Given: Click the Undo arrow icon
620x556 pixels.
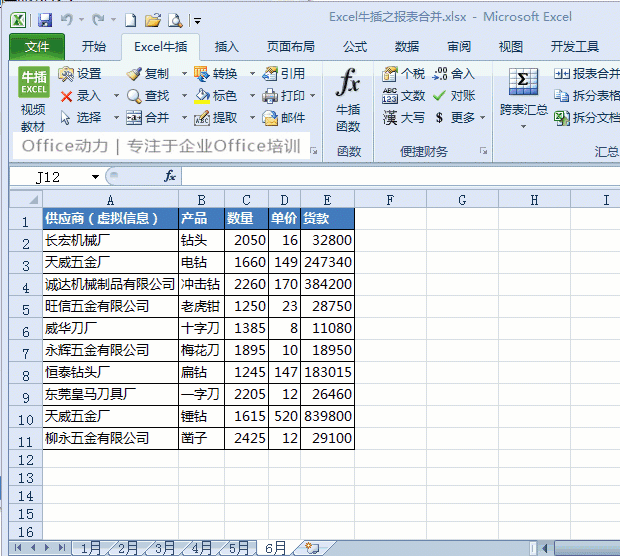Looking at the screenshot, I should 67,19.
